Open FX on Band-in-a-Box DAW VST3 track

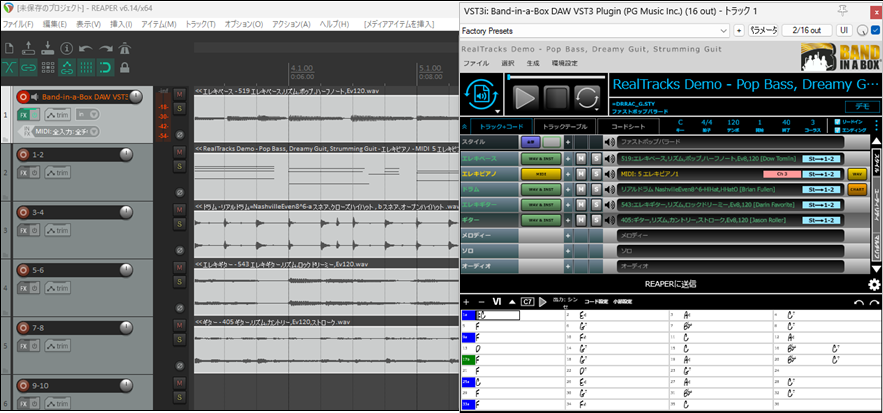click(x=23, y=116)
